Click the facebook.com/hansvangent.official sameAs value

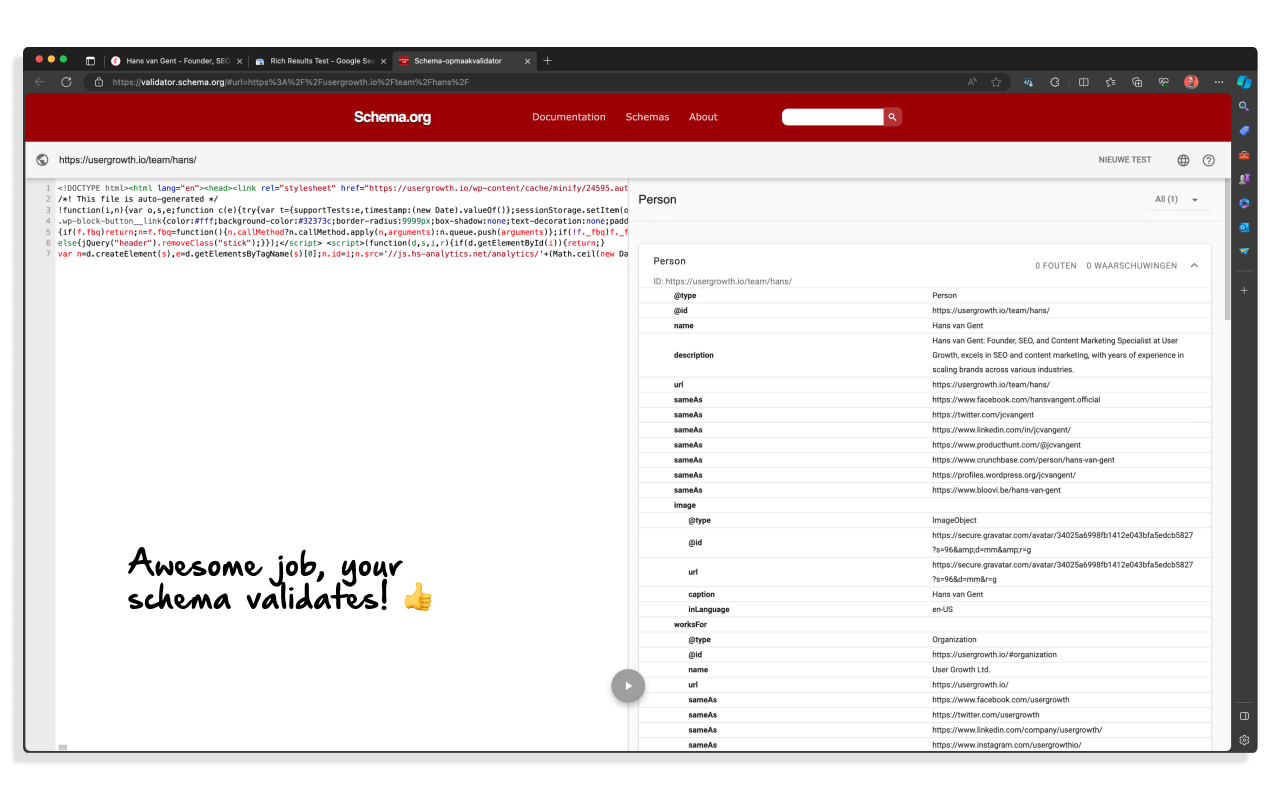pyautogui.click(x=1016, y=400)
